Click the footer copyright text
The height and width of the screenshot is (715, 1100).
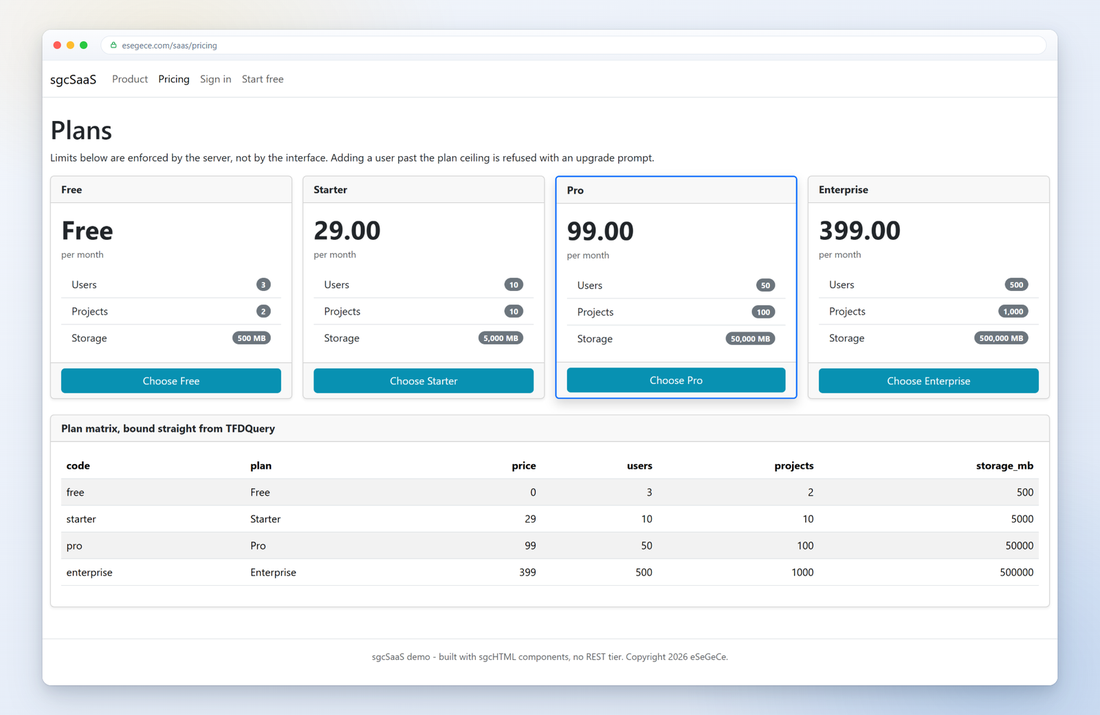point(550,657)
